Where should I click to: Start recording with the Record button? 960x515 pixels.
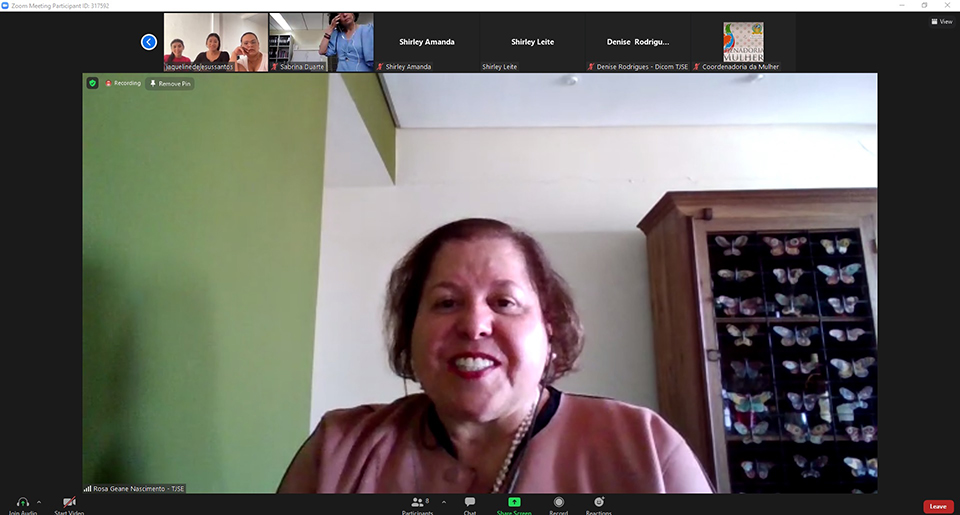559,503
